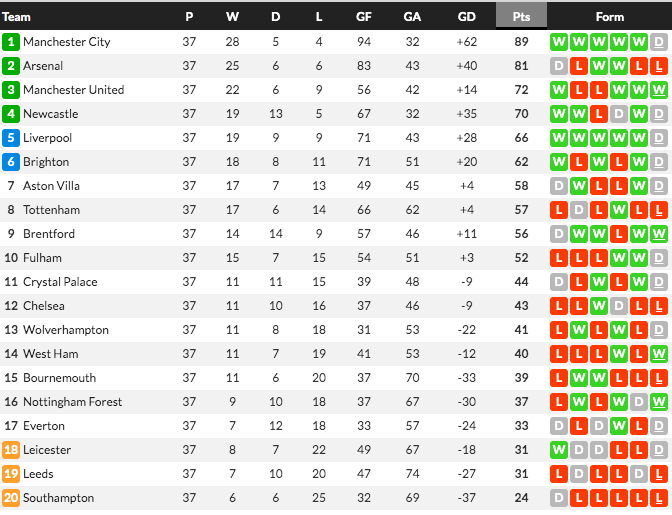Click Newcastle's red L form icon
672x515 pixels.
599,114
